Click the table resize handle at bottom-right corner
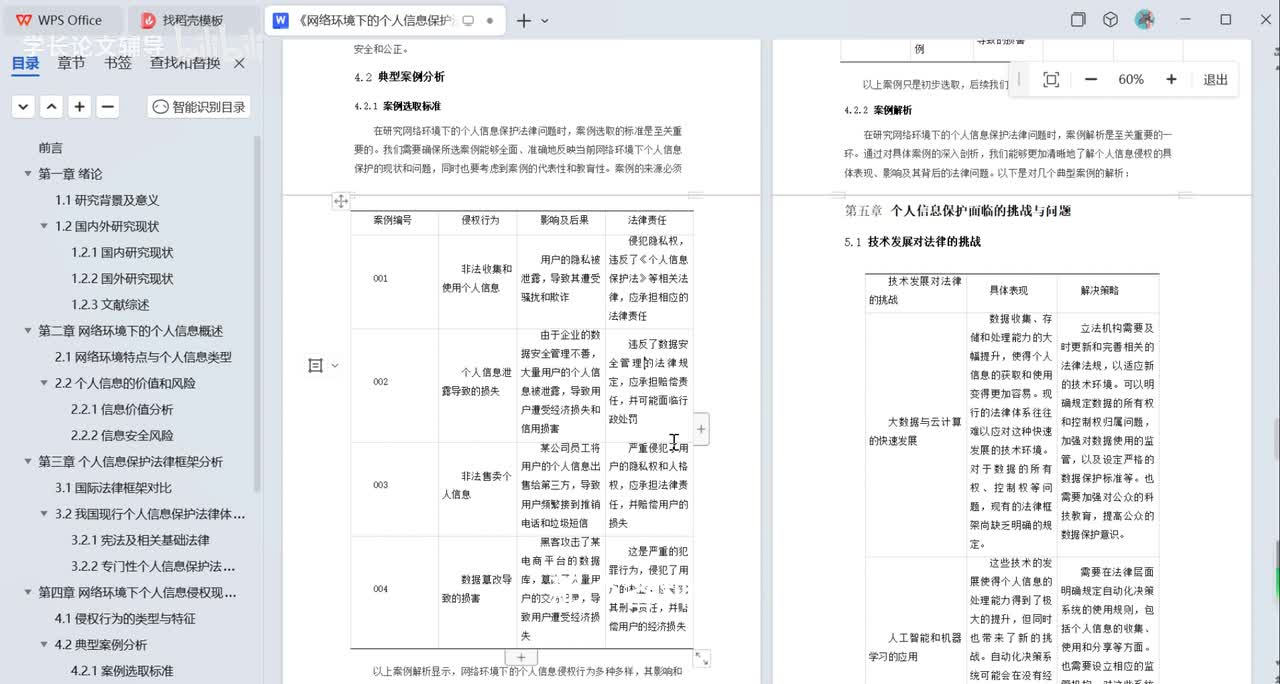 pos(702,658)
